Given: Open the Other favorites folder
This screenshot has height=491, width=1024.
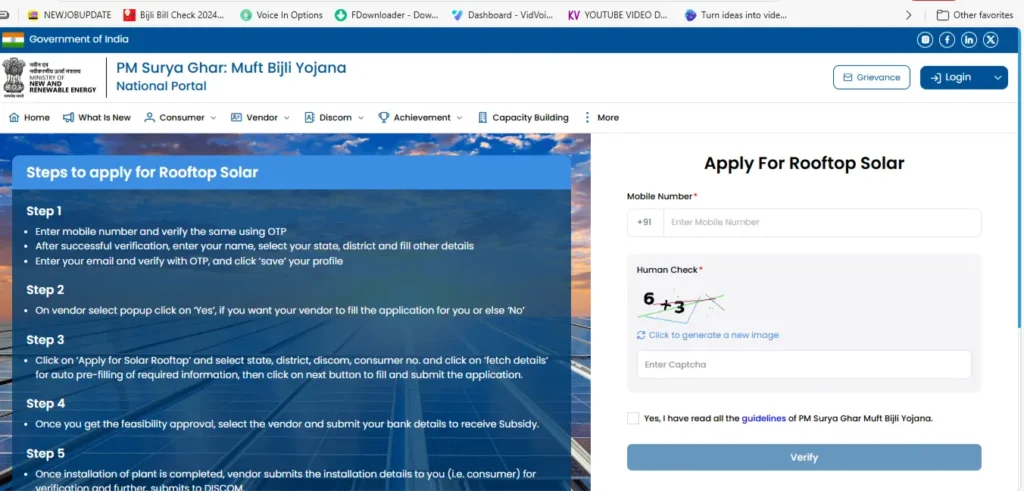Looking at the screenshot, I should click(x=974, y=15).
